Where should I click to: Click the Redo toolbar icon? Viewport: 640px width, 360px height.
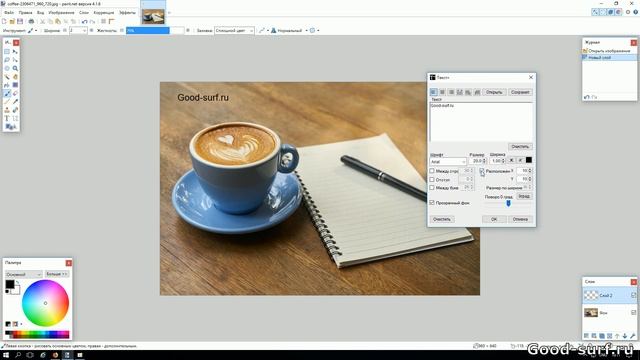[x=92, y=22]
